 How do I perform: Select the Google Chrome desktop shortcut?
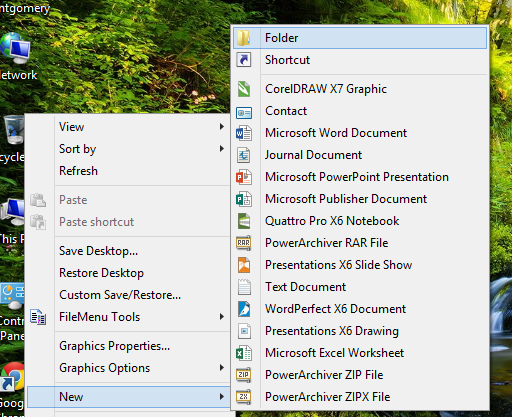(12, 389)
